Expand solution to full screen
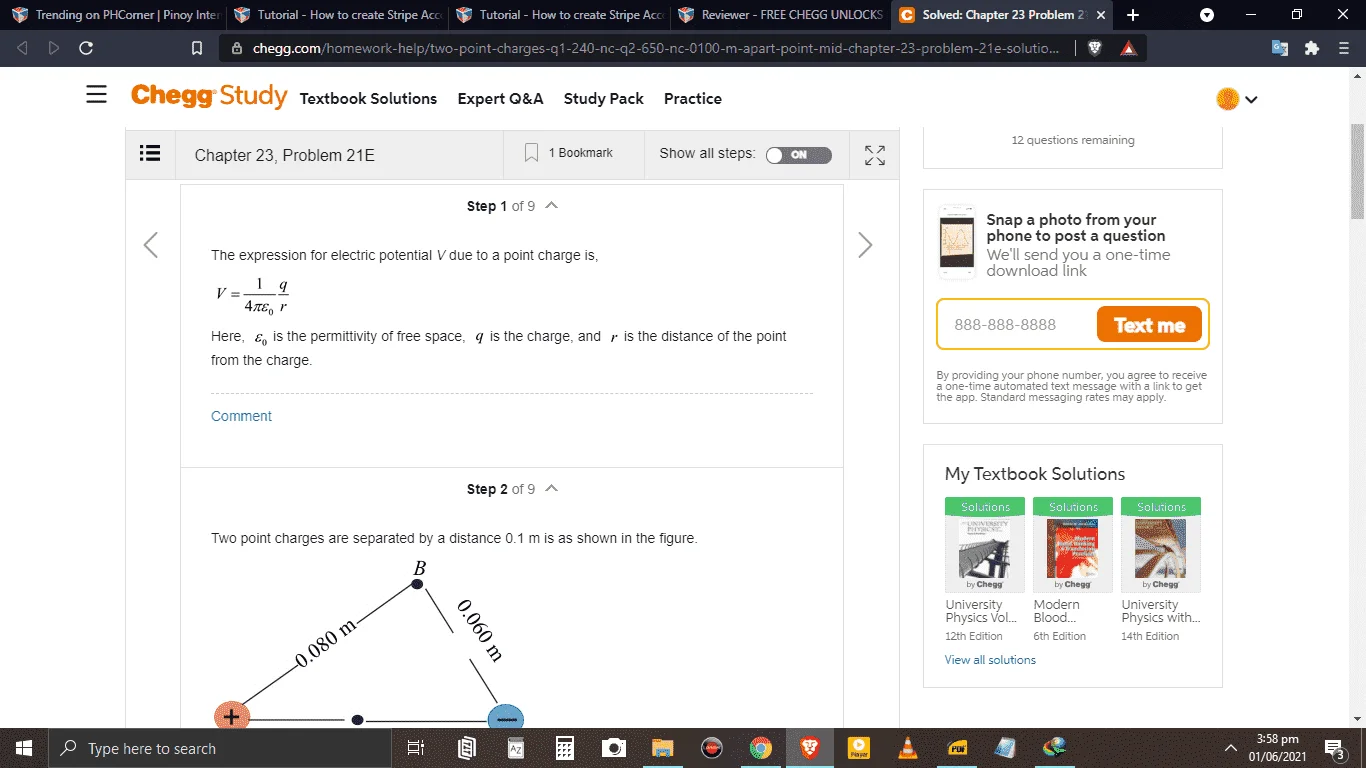The width and height of the screenshot is (1366, 768). [875, 155]
